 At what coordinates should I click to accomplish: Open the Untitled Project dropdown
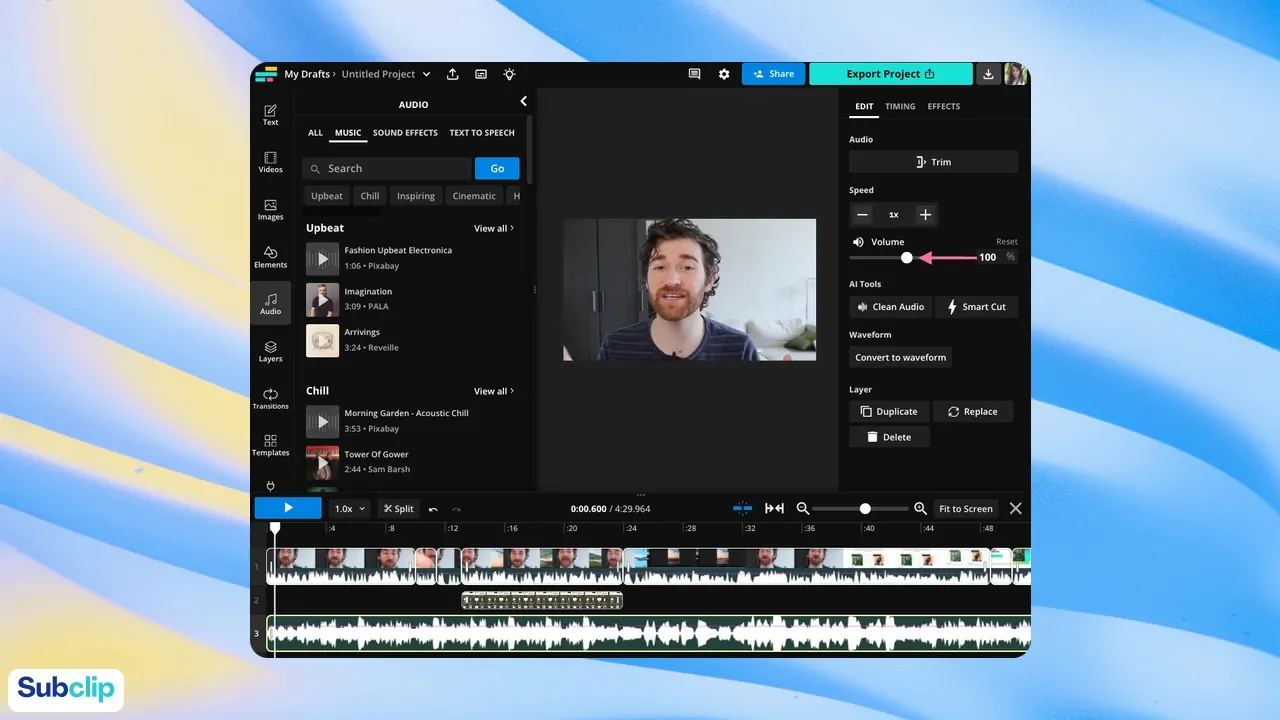pyautogui.click(x=386, y=74)
